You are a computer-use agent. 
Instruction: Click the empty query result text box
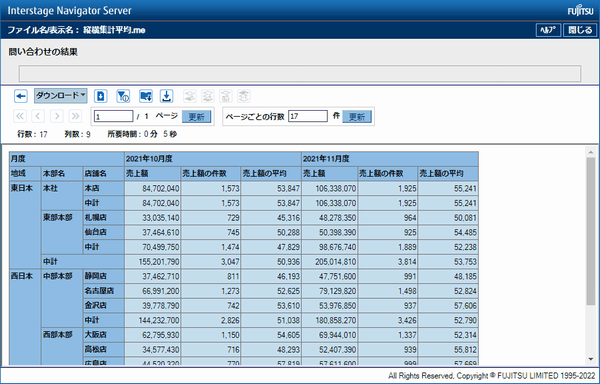(x=300, y=73)
